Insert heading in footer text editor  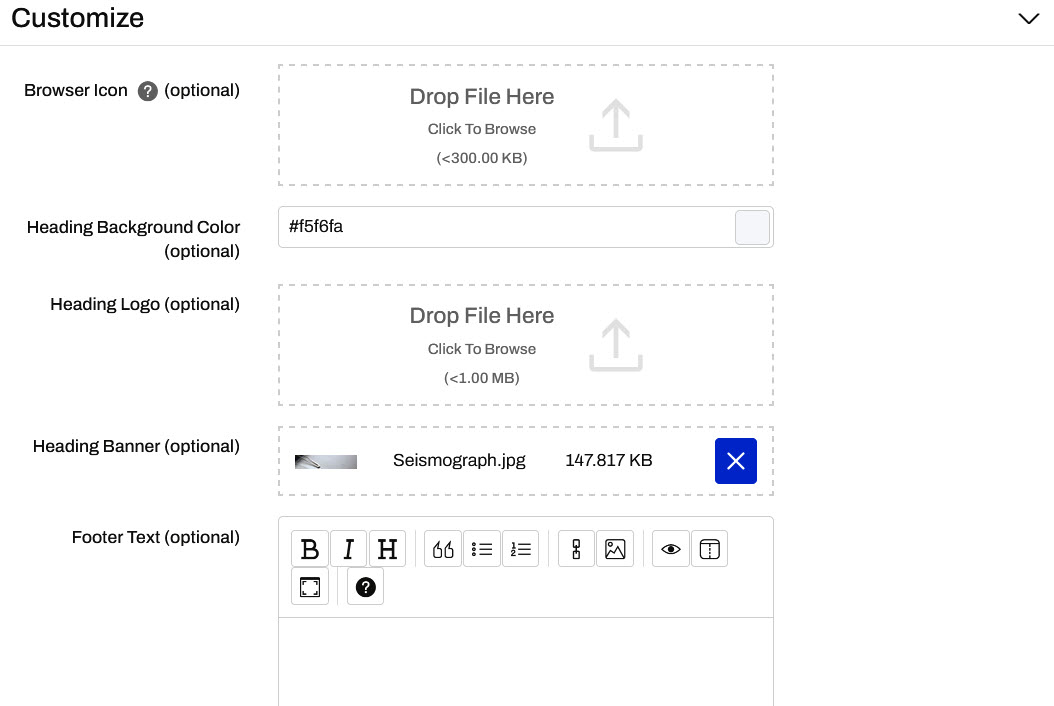pyautogui.click(x=388, y=549)
